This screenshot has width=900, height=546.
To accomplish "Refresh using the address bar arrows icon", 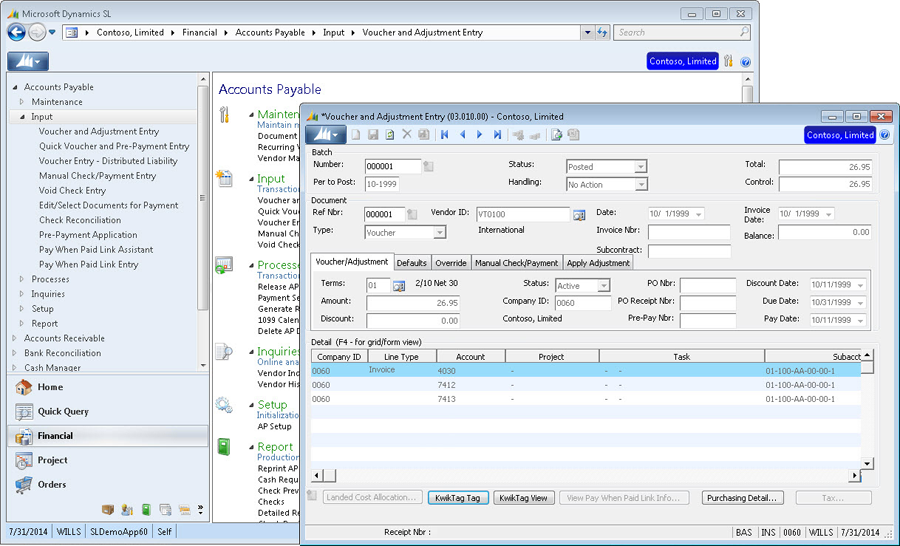I will tap(602, 32).
